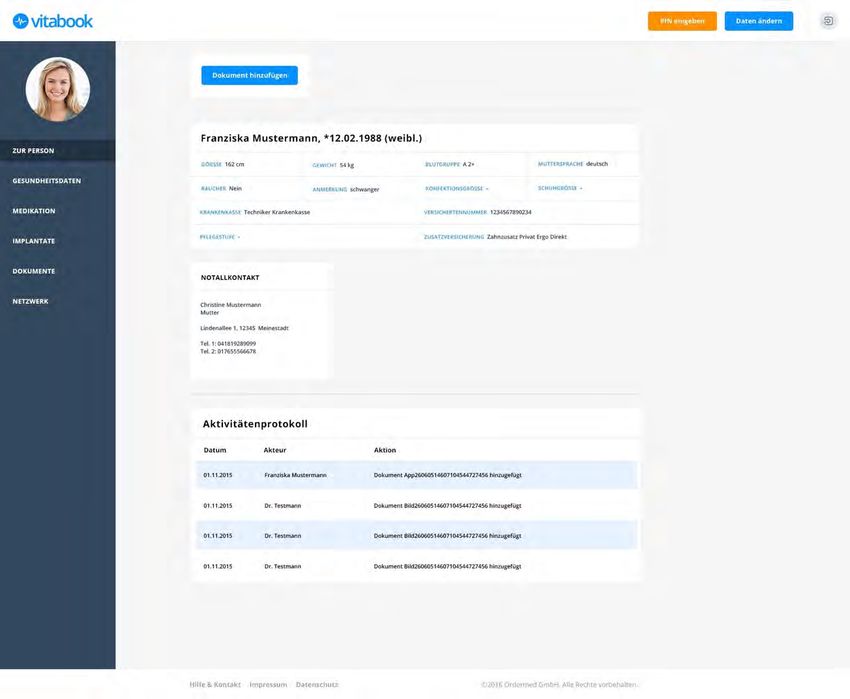Go to Gesundheitsdaten section
Image resolution: width=850 pixels, height=699 pixels.
(47, 181)
